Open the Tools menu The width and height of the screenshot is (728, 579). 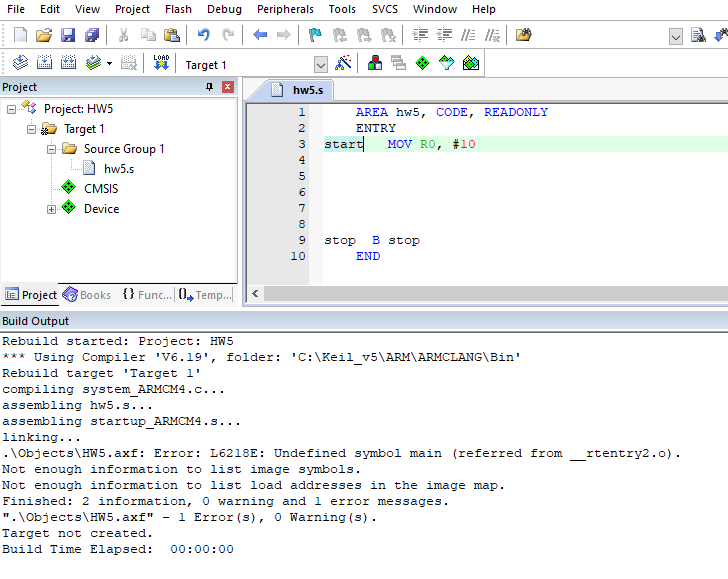(x=342, y=9)
